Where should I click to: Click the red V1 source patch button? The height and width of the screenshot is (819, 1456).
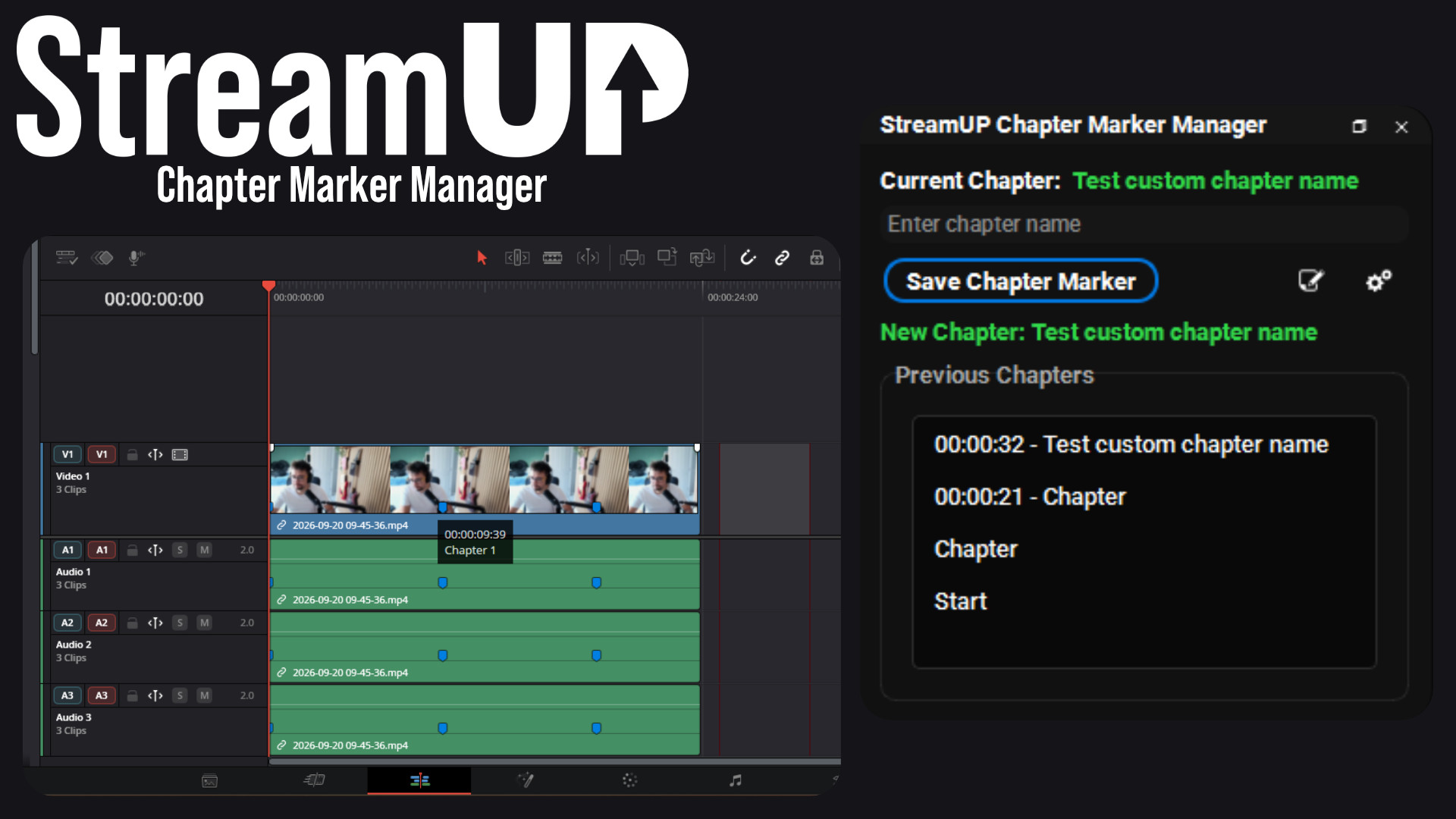coord(102,454)
